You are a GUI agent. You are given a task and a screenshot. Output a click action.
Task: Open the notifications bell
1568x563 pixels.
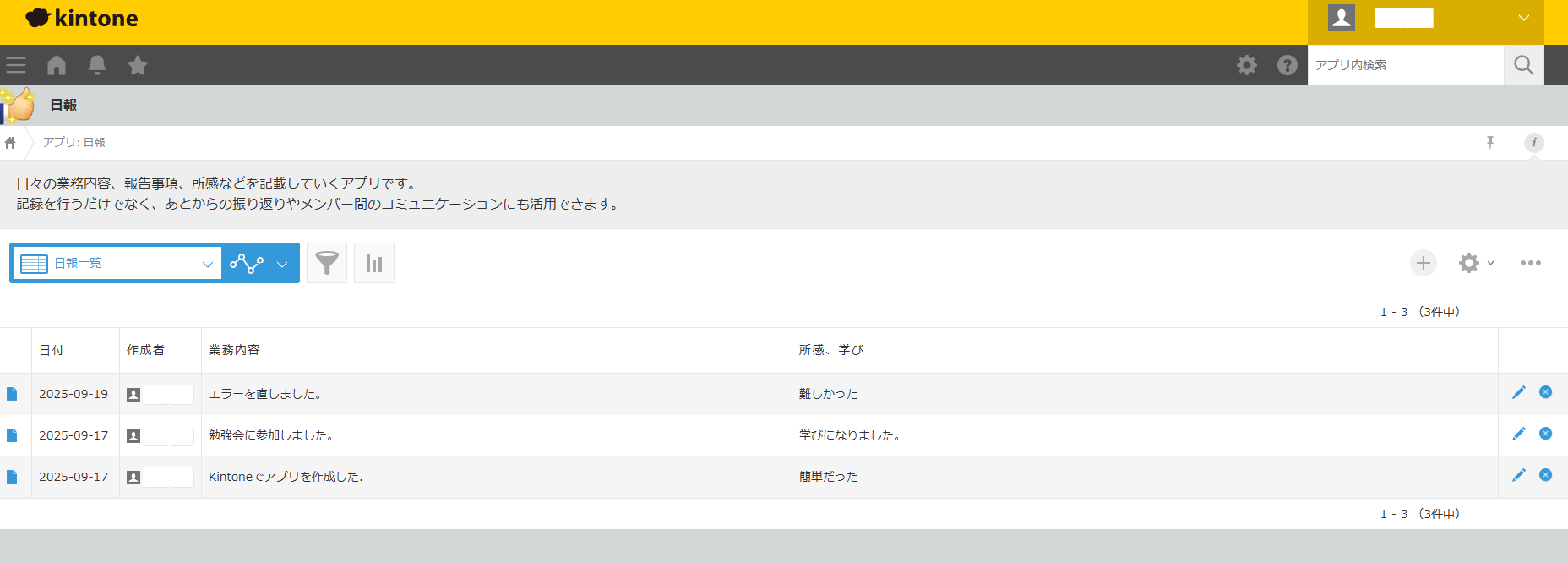click(x=97, y=65)
